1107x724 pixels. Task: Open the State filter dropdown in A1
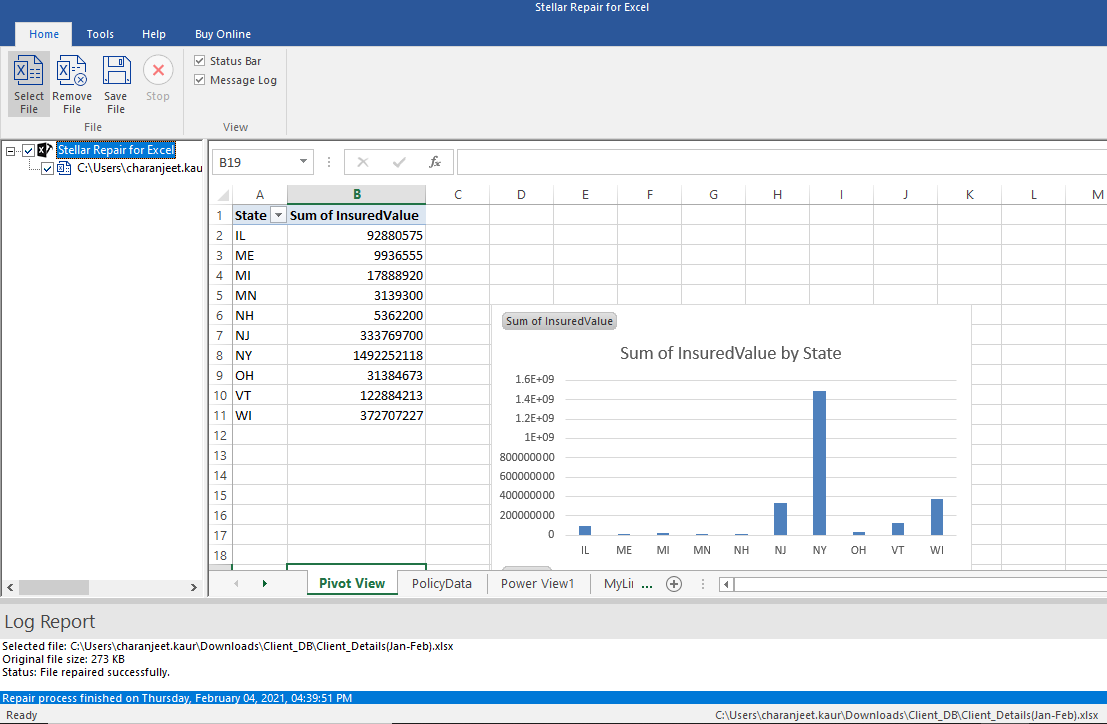coord(278,215)
